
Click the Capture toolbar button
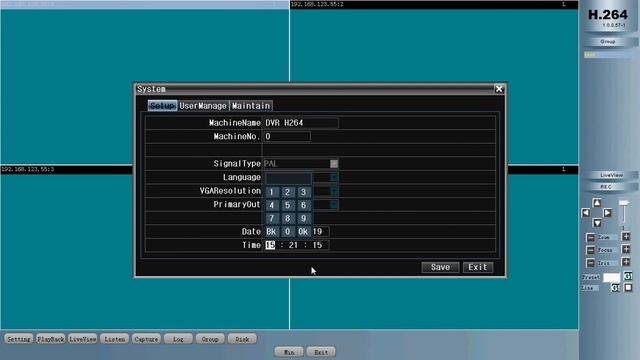click(146, 339)
